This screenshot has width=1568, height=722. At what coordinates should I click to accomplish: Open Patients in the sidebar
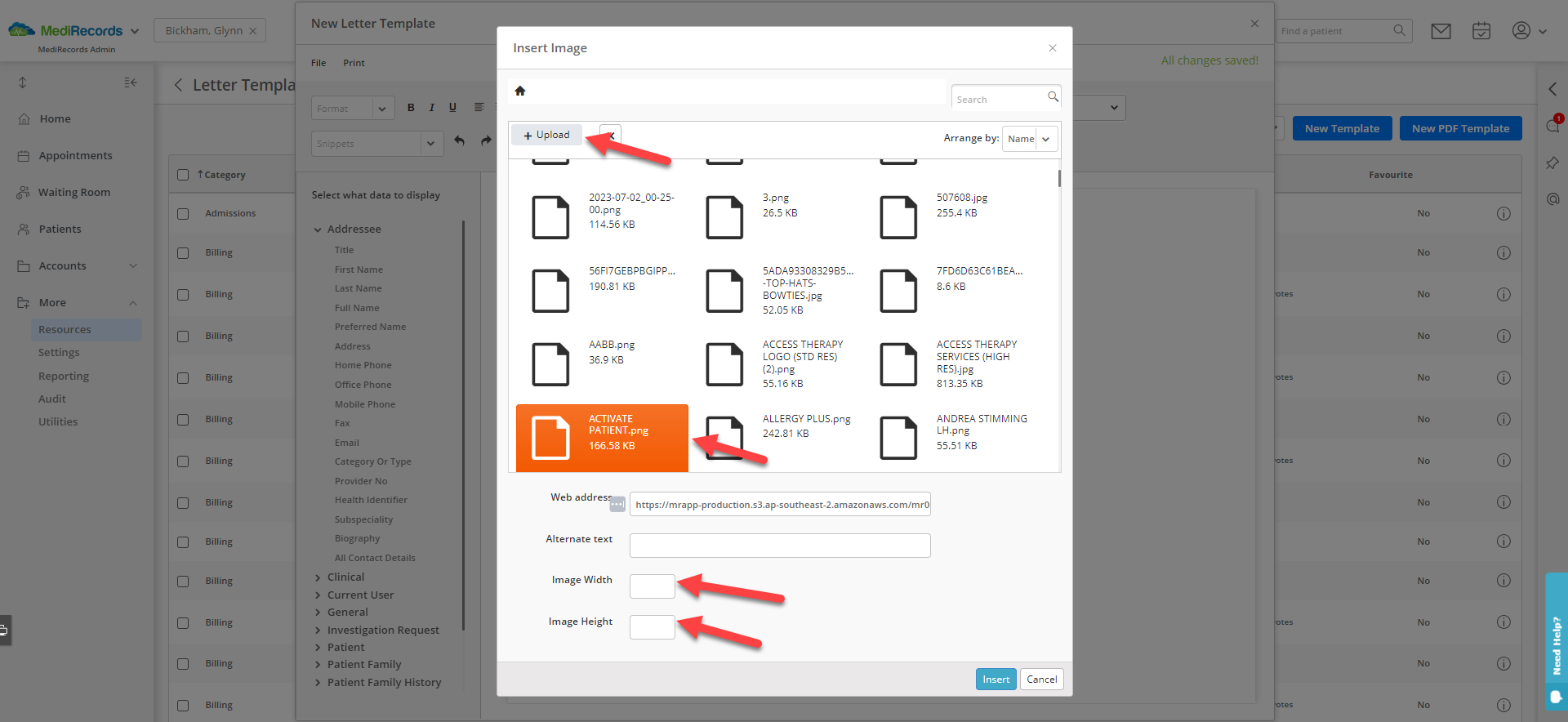(60, 230)
